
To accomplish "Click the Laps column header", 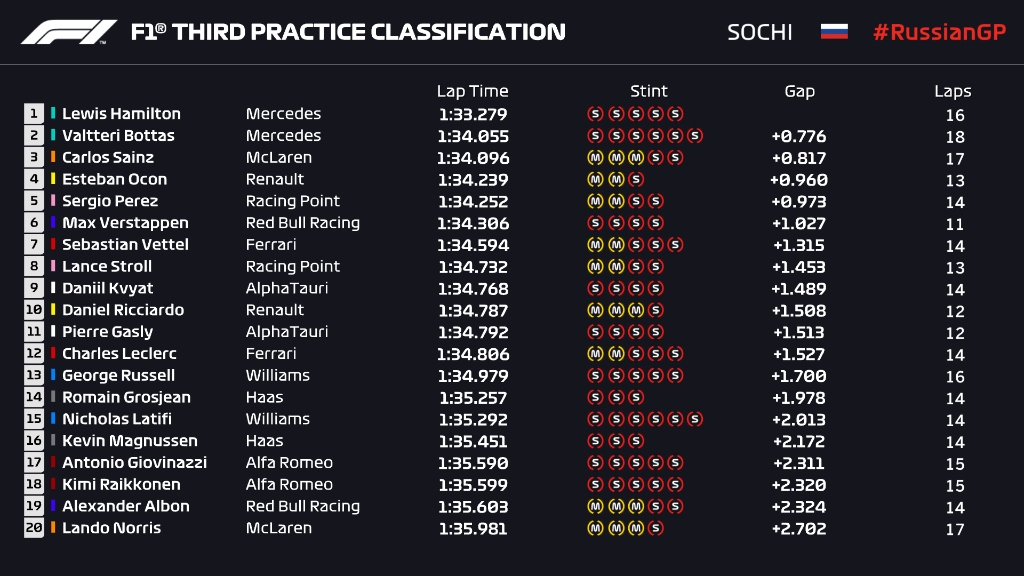I will tap(953, 91).
